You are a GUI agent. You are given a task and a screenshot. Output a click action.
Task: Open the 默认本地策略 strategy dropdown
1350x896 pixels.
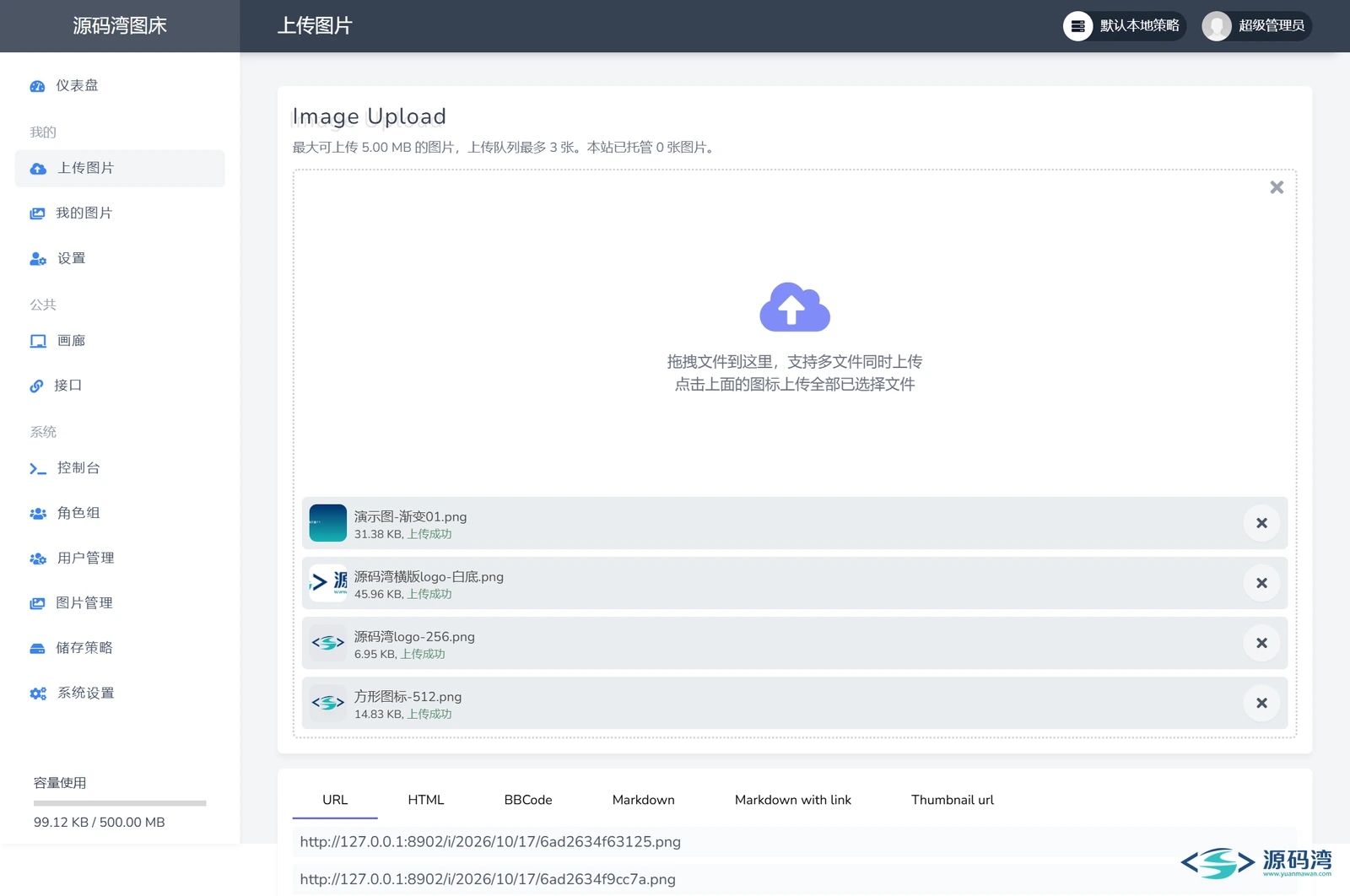pyautogui.click(x=1125, y=26)
